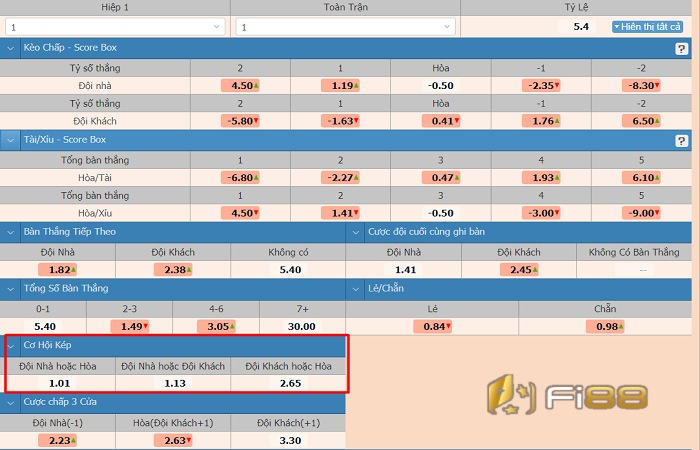Collapse the Tổng Số Bàn Thắng section
The width and height of the screenshot is (700, 450).
[10, 289]
